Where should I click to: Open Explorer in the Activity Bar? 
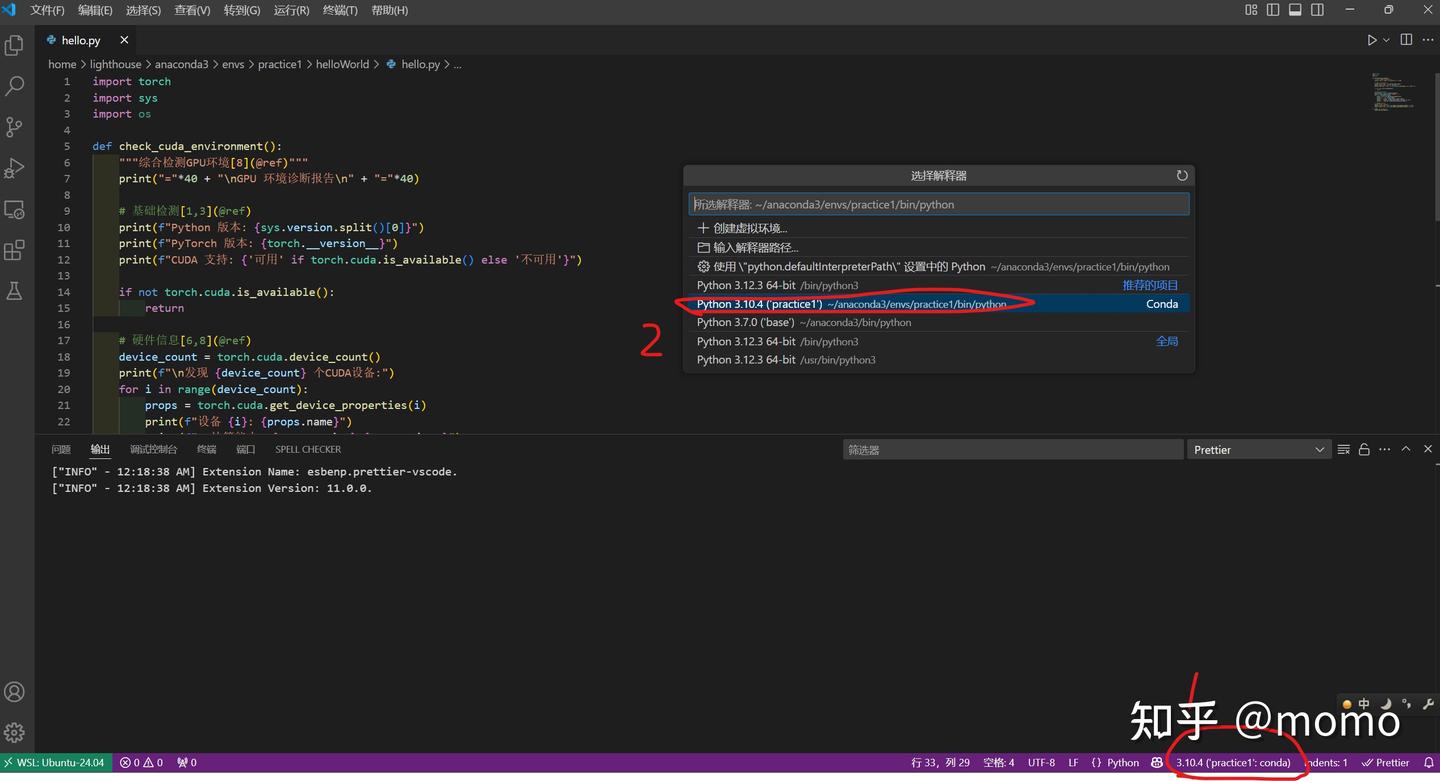[15, 45]
